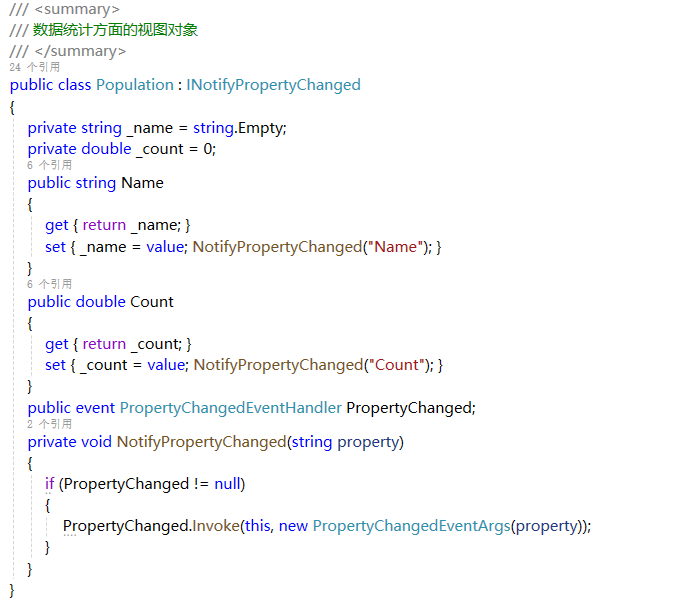
Task: Click "INotifyPropertyChanged" in the class declaration
Action: tap(273, 85)
